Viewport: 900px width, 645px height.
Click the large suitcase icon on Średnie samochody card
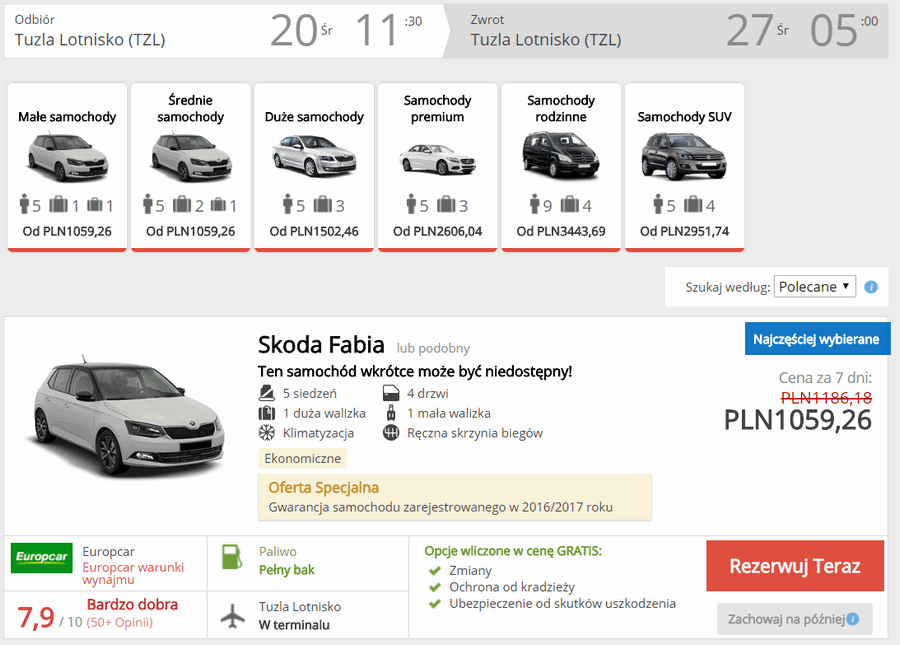[x=182, y=204]
